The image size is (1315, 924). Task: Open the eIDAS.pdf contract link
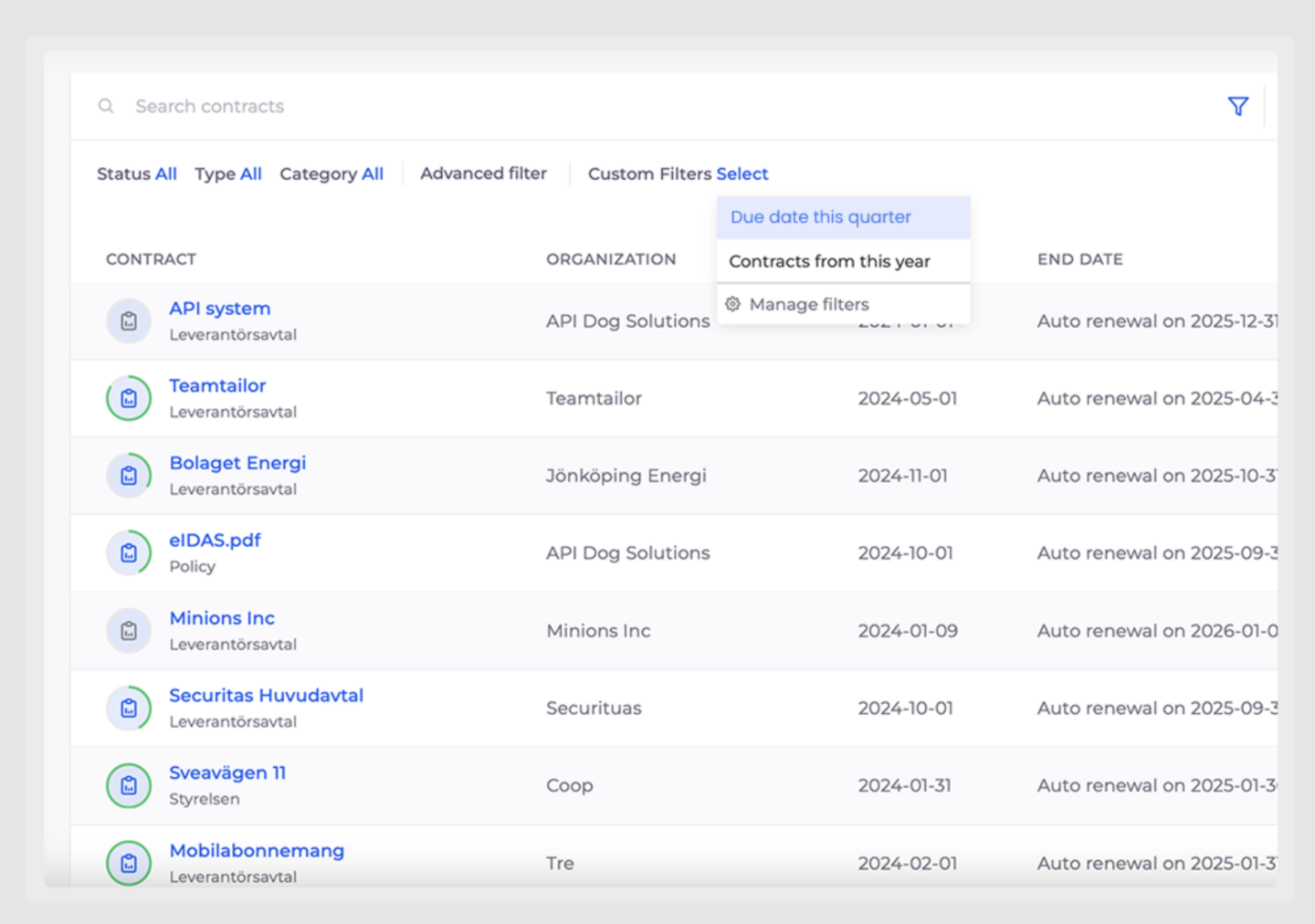[215, 541]
